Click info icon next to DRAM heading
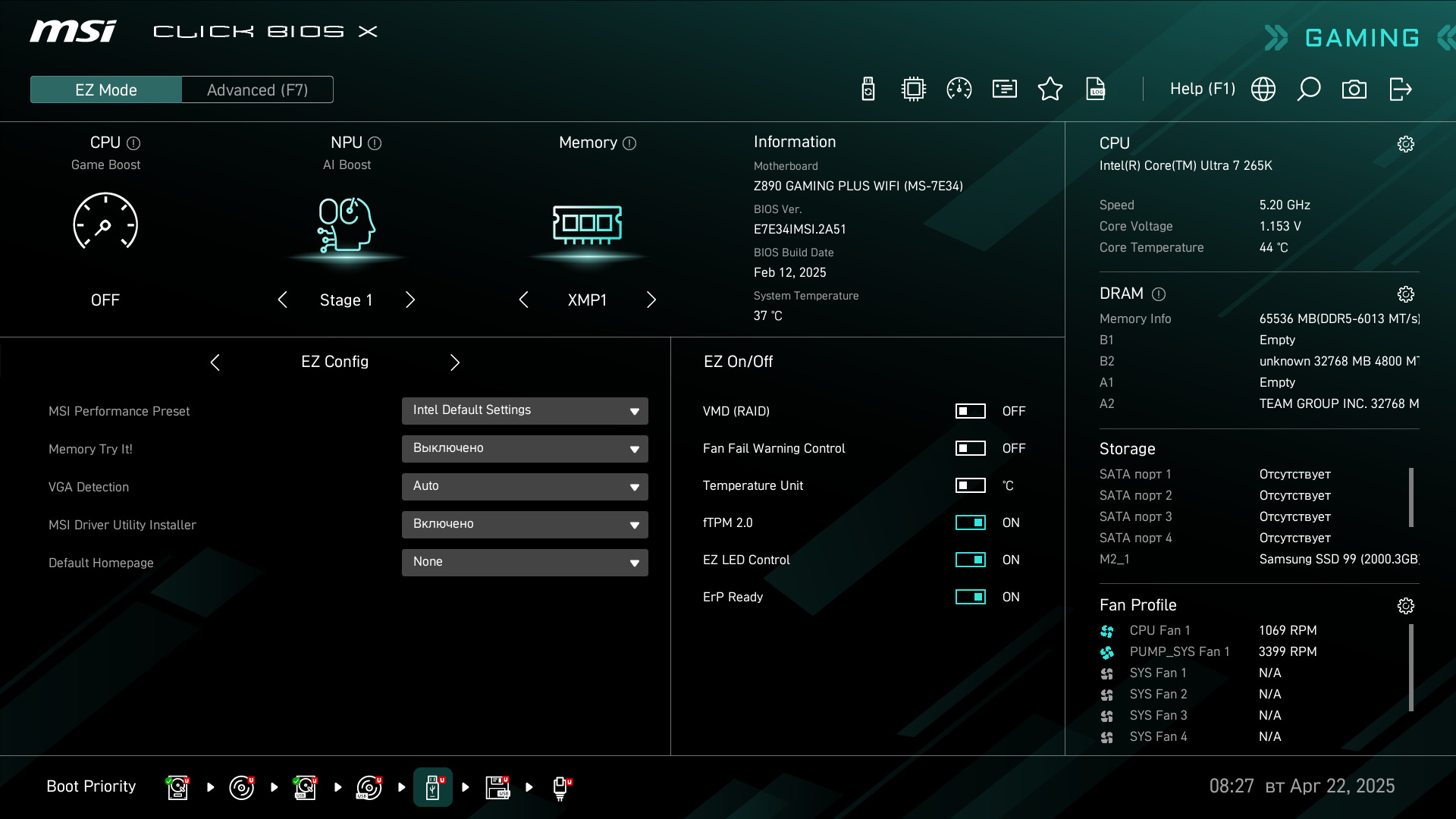The image size is (1456, 819). [1159, 294]
